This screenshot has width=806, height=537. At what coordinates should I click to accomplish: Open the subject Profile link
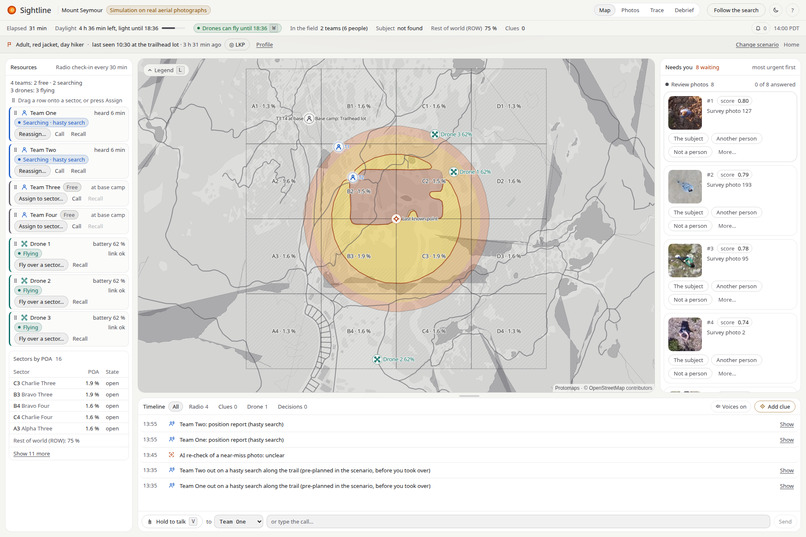click(x=264, y=45)
